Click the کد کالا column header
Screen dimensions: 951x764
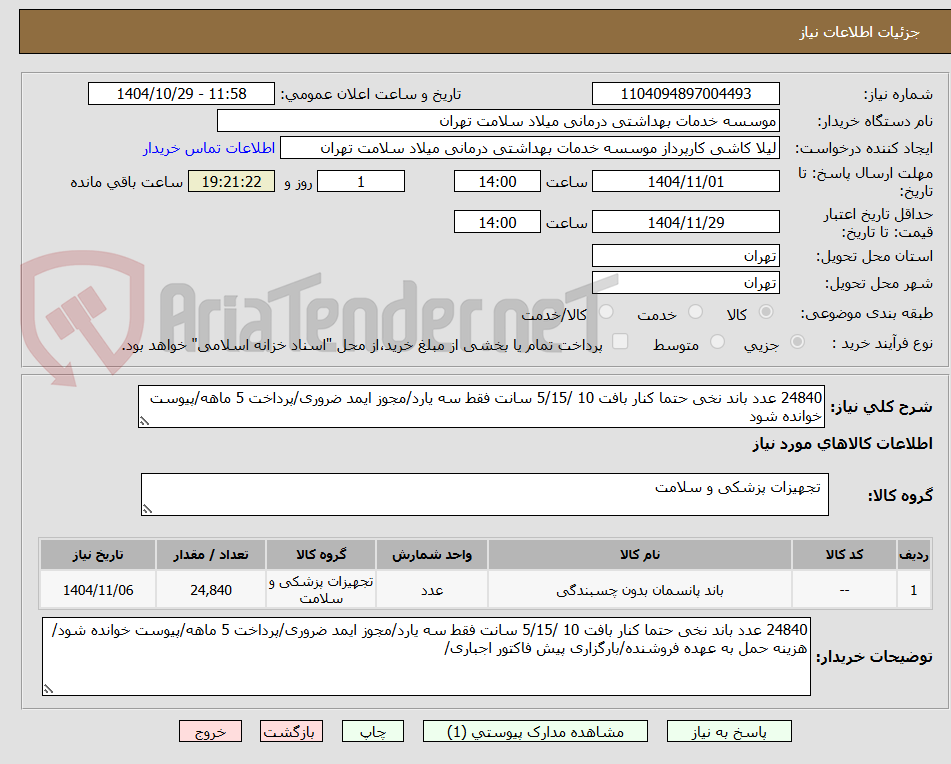click(x=844, y=555)
